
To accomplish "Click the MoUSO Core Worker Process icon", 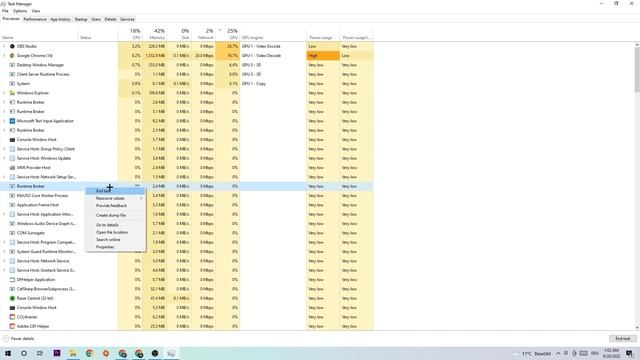I will point(12,196).
